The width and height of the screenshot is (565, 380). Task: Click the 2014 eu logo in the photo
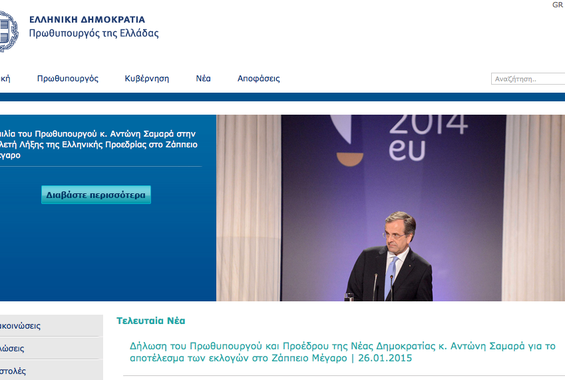click(x=428, y=137)
